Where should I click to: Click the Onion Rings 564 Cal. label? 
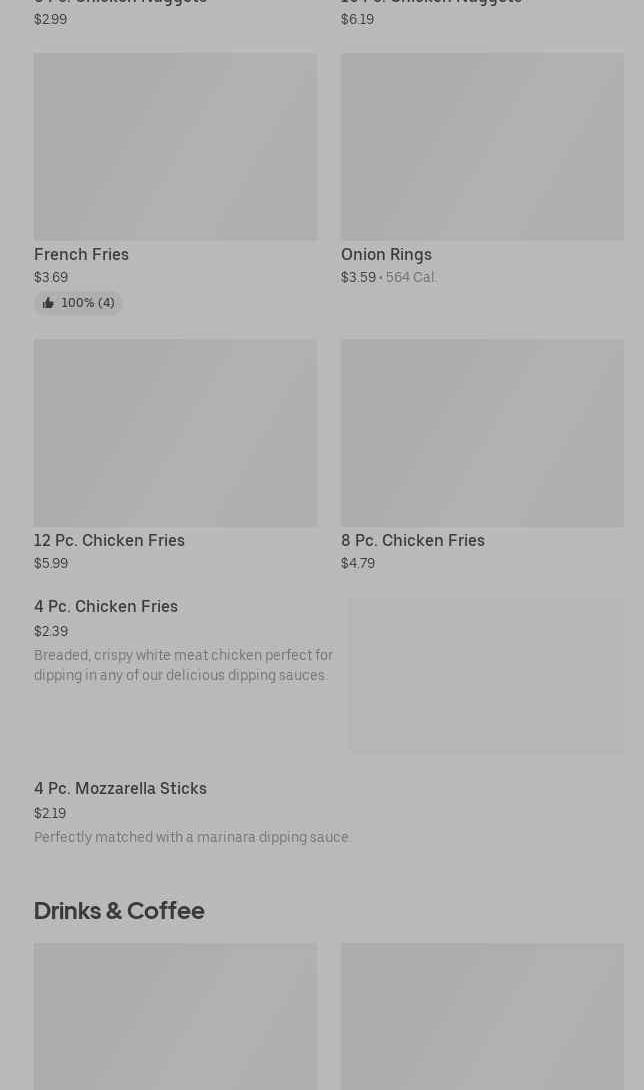pyautogui.click(x=411, y=278)
